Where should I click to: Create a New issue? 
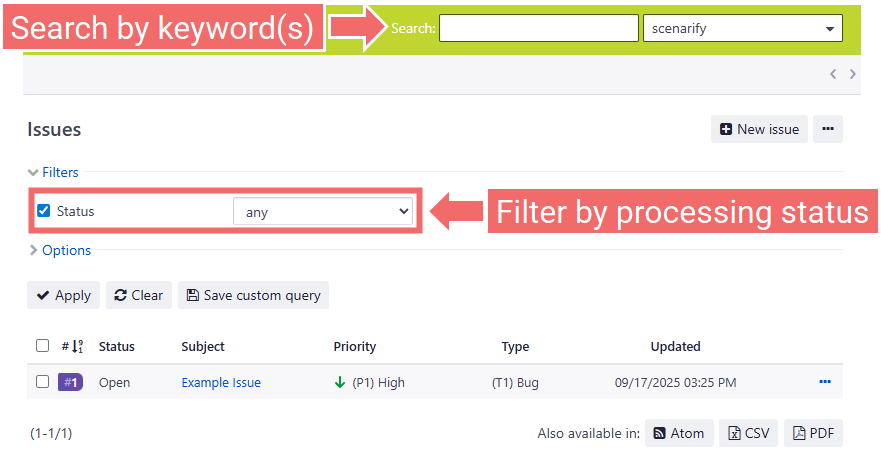pyautogui.click(x=759, y=129)
